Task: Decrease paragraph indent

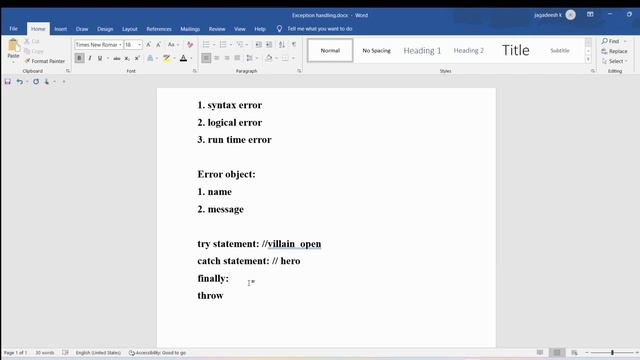Action: click(x=259, y=44)
